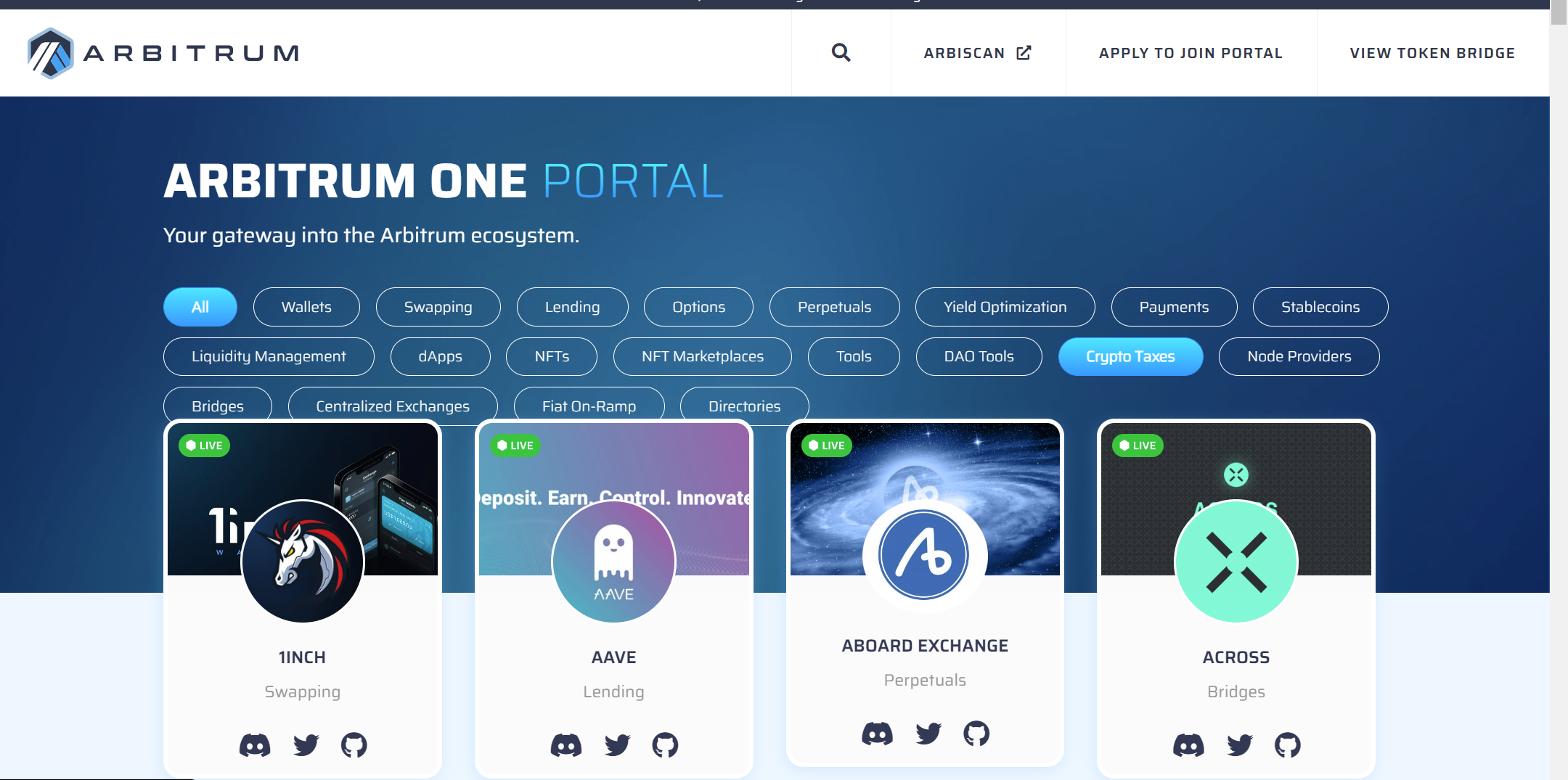Click the Arbitrum logo icon
The width and height of the screenshot is (1568, 780).
pyautogui.click(x=50, y=53)
